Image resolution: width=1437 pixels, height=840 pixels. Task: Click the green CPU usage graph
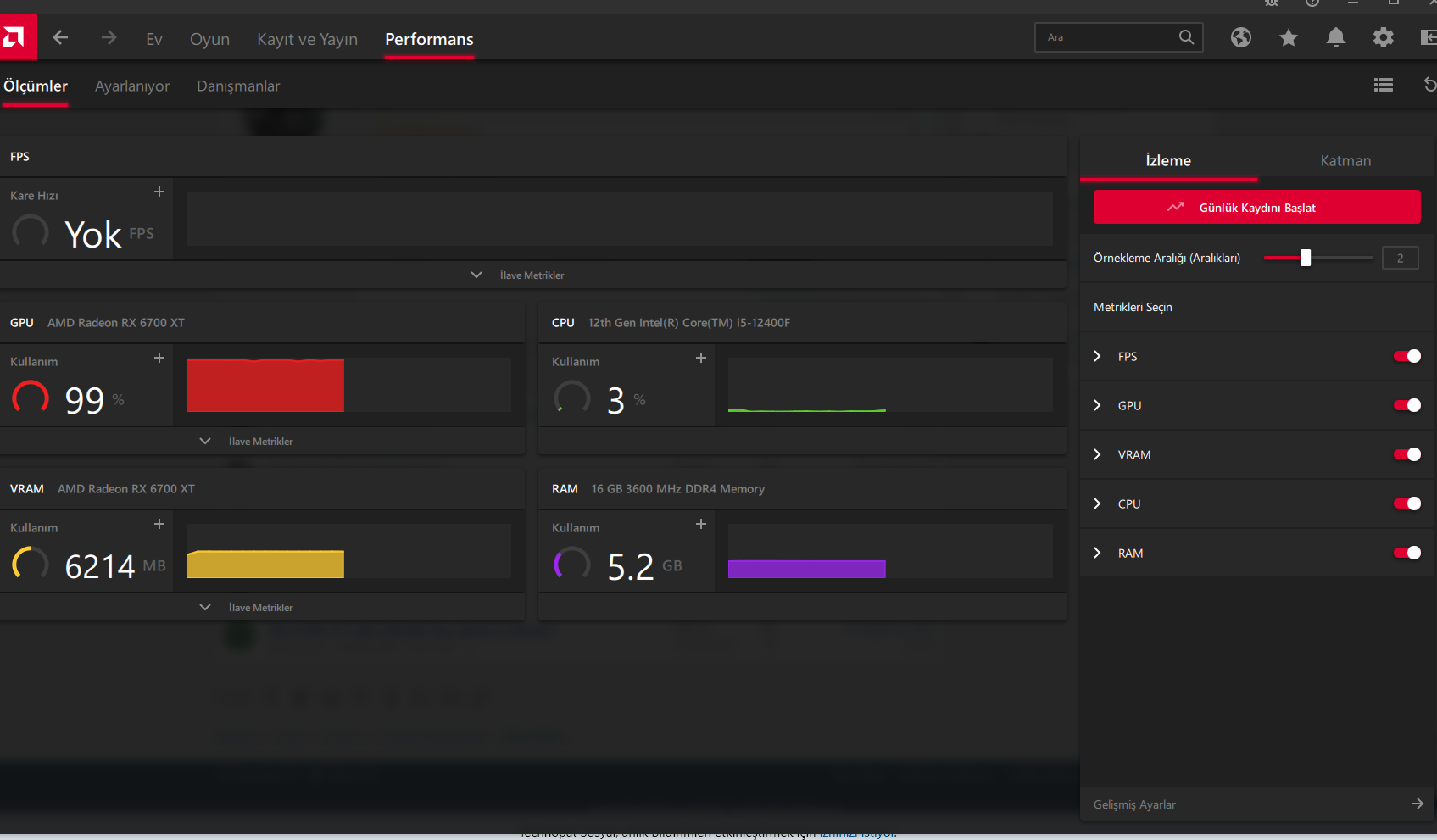[x=890, y=385]
